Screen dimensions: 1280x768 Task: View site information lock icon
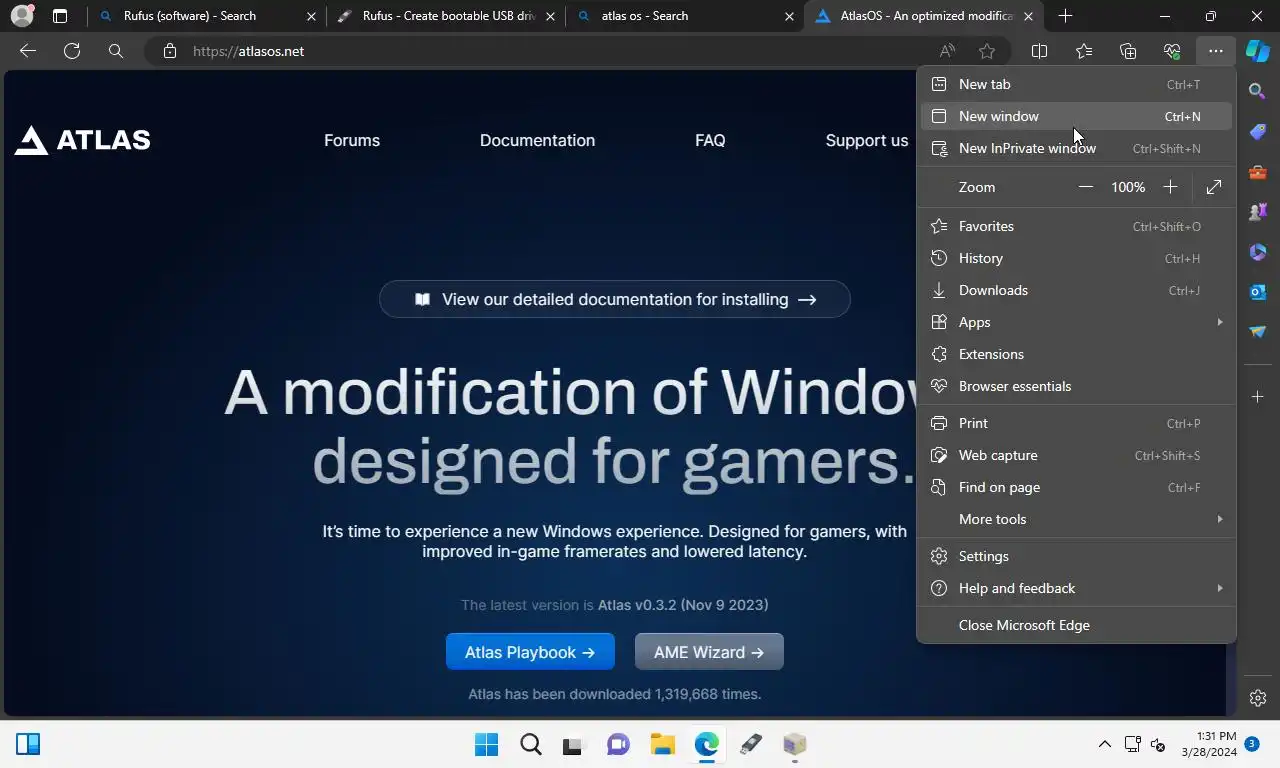[170, 51]
